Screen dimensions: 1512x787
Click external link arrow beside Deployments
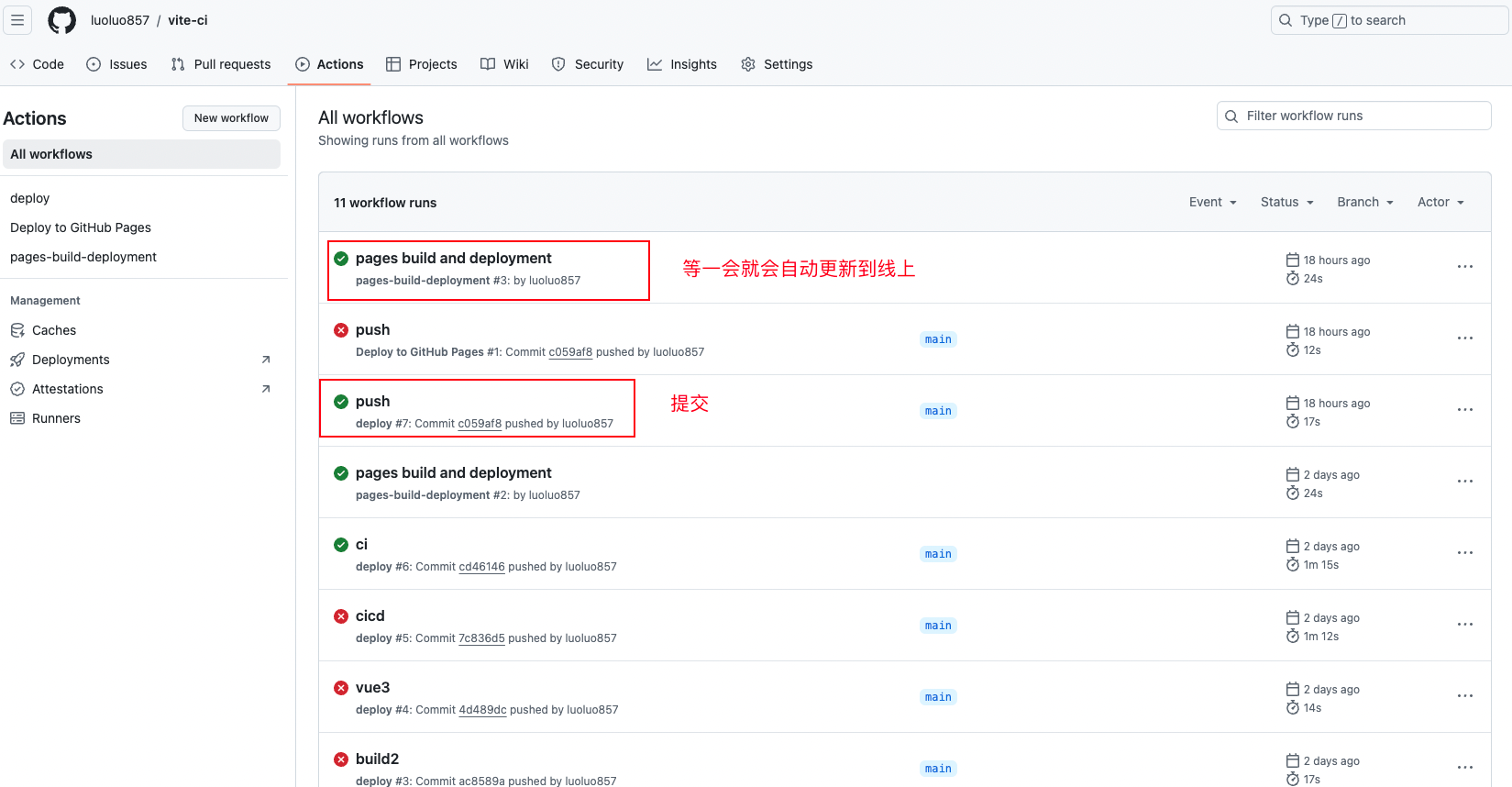[x=266, y=360]
